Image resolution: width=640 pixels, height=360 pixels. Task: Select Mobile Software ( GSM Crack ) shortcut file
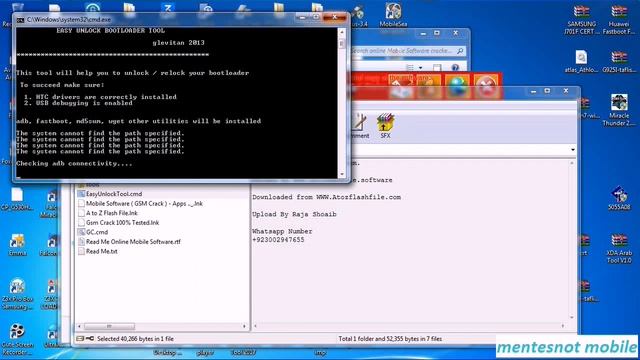pyautogui.click(x=140, y=203)
